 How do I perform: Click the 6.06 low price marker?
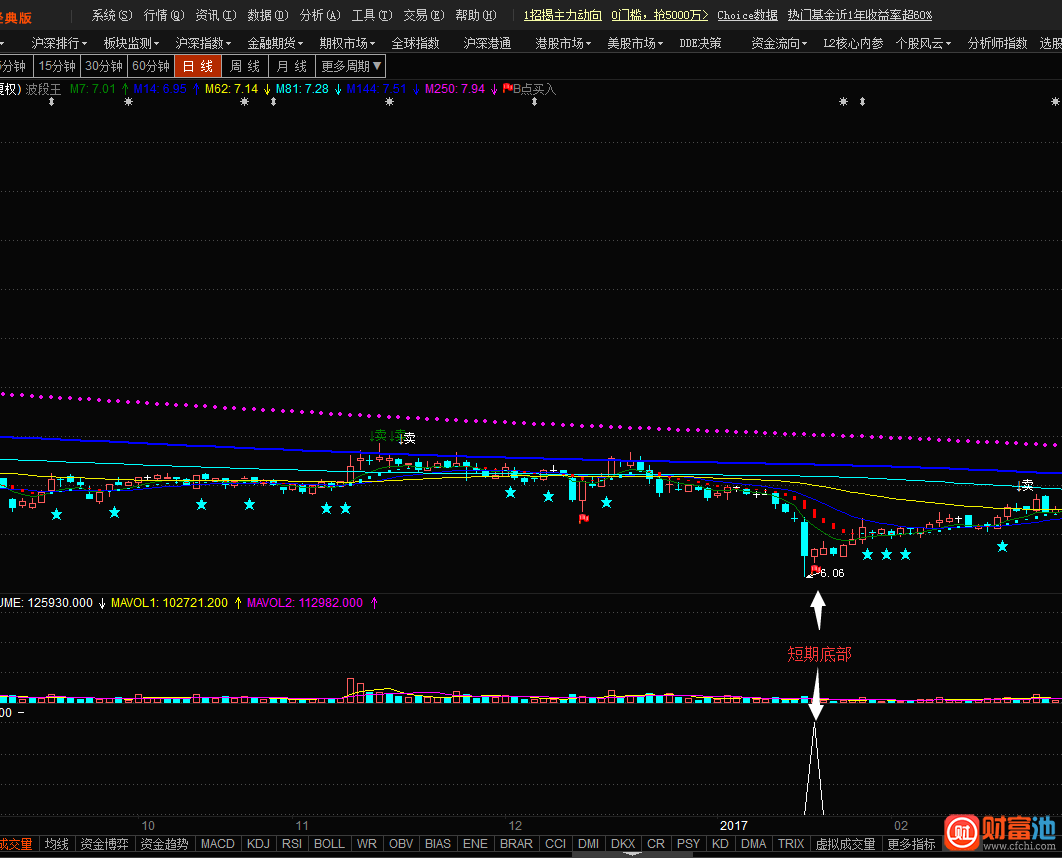pos(831,573)
